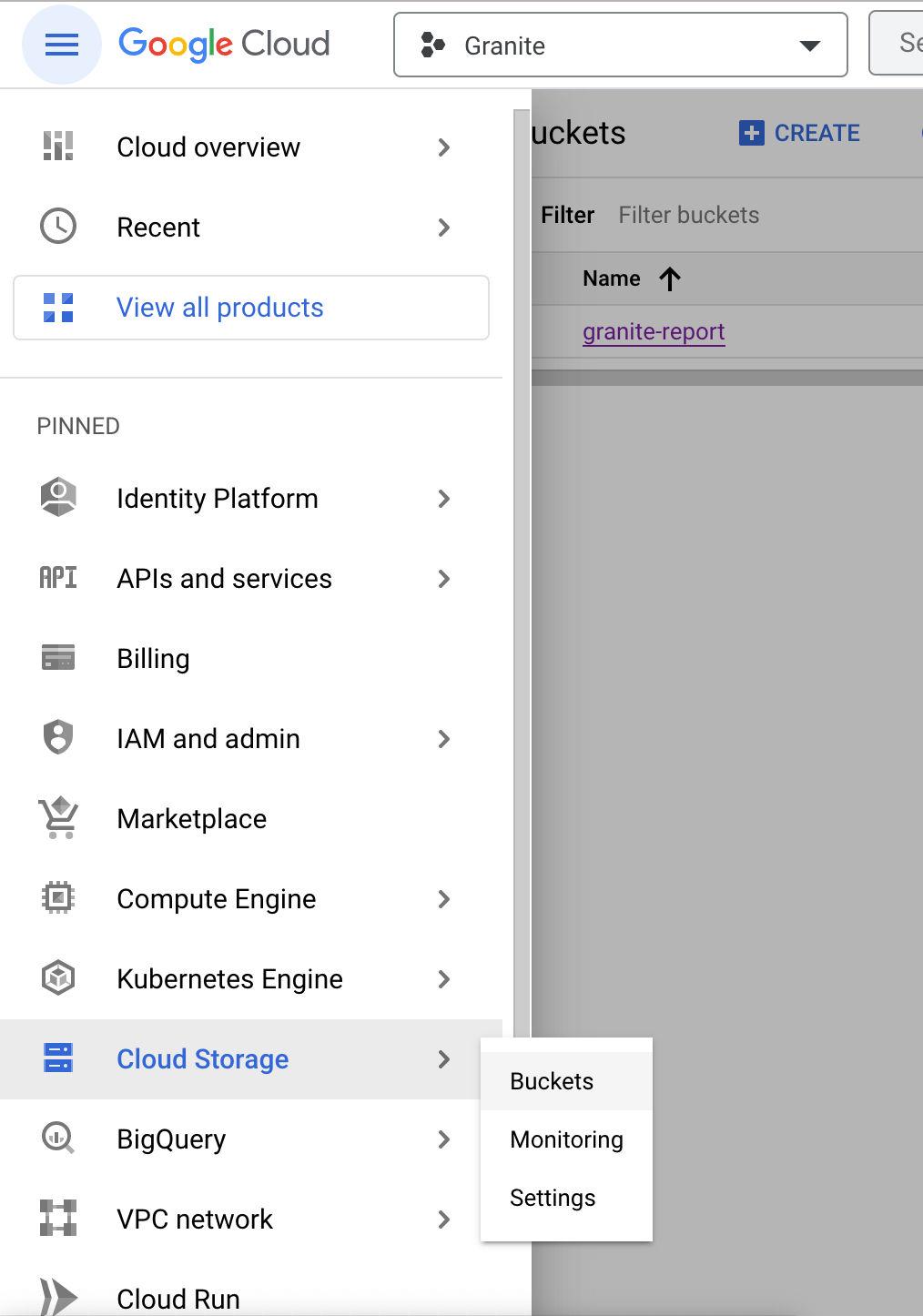This screenshot has height=1316, width=923.
Task: Click the Marketplace shopping cart icon
Action: click(58, 817)
